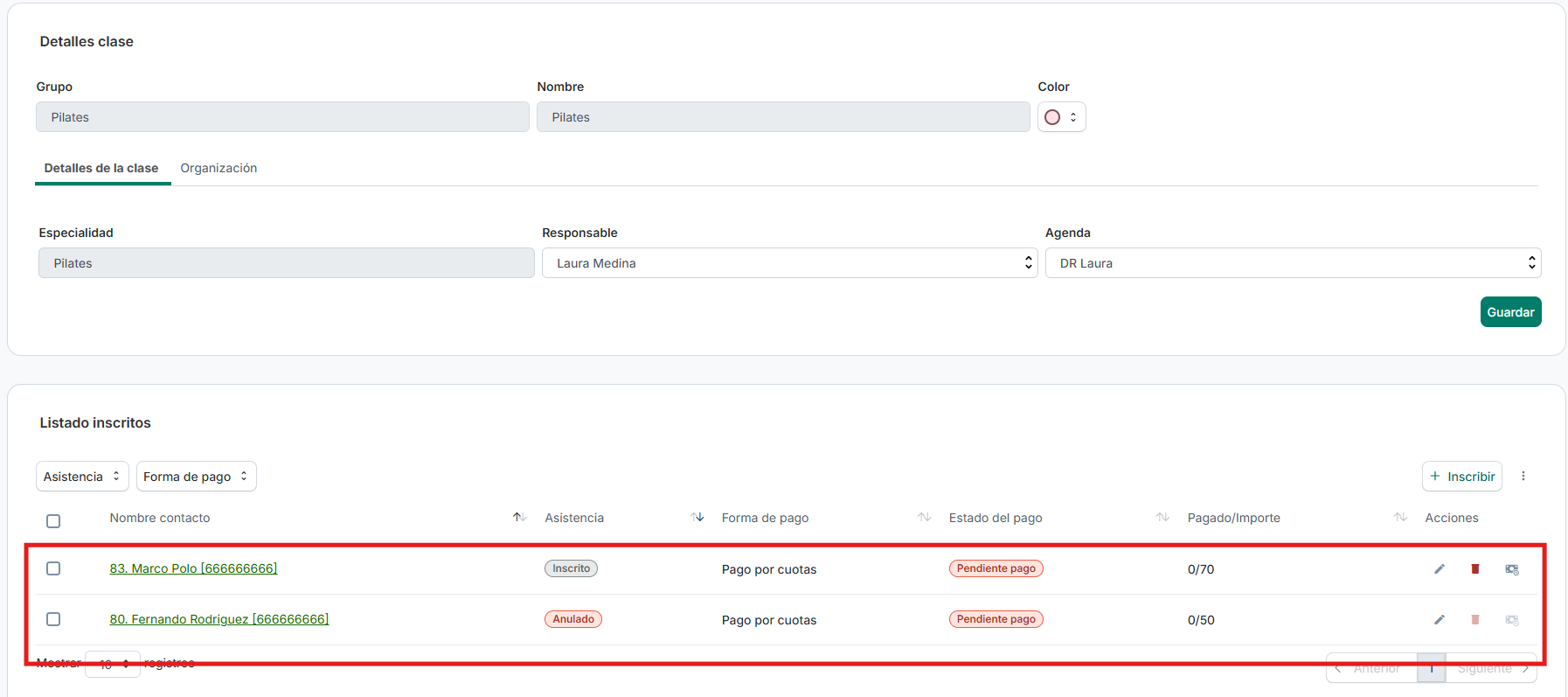Screen dimensions: 1568x697
Task: Click the edit pencil for Marco Polo
Action: coord(1439,569)
